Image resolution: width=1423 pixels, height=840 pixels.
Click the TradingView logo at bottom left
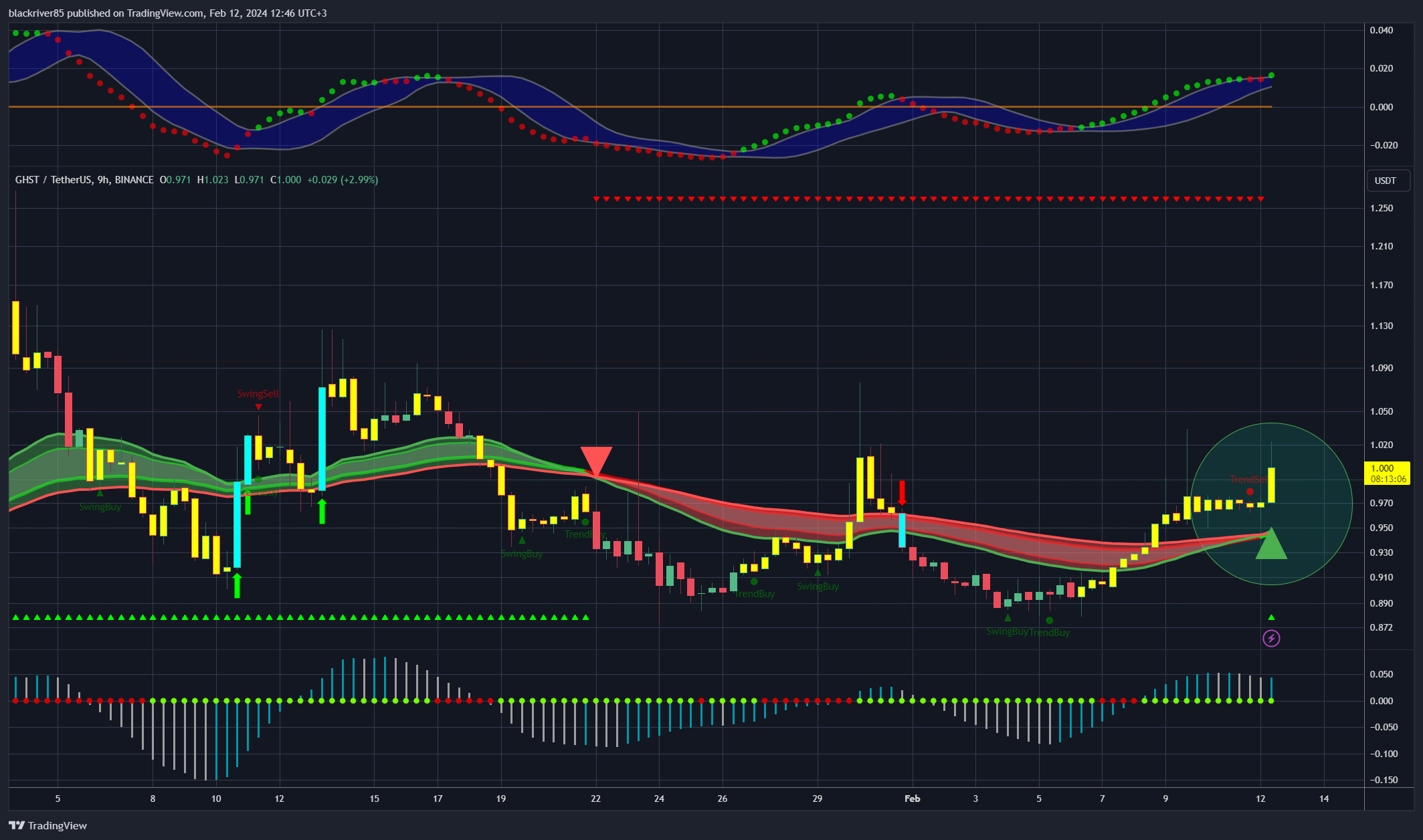pos(48,825)
